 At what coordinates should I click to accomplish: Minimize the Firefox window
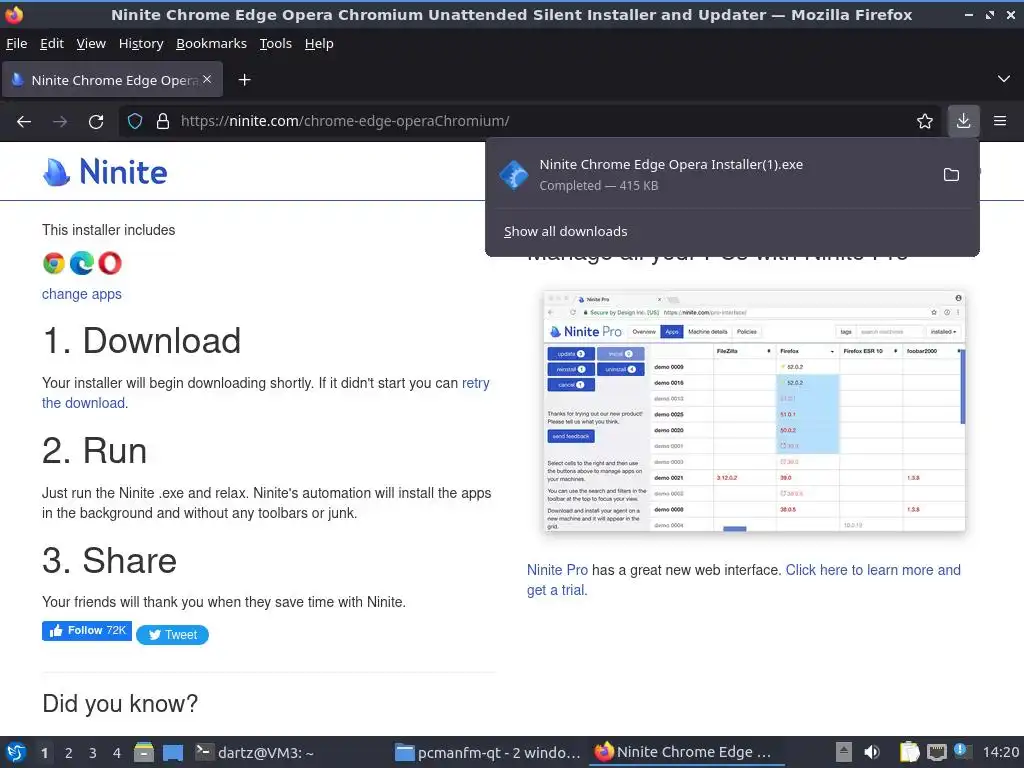point(968,14)
